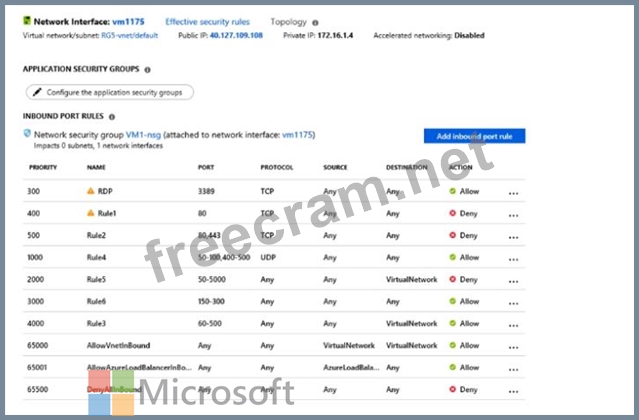
Task: Open the Topology info icon
Action: click(x=315, y=23)
